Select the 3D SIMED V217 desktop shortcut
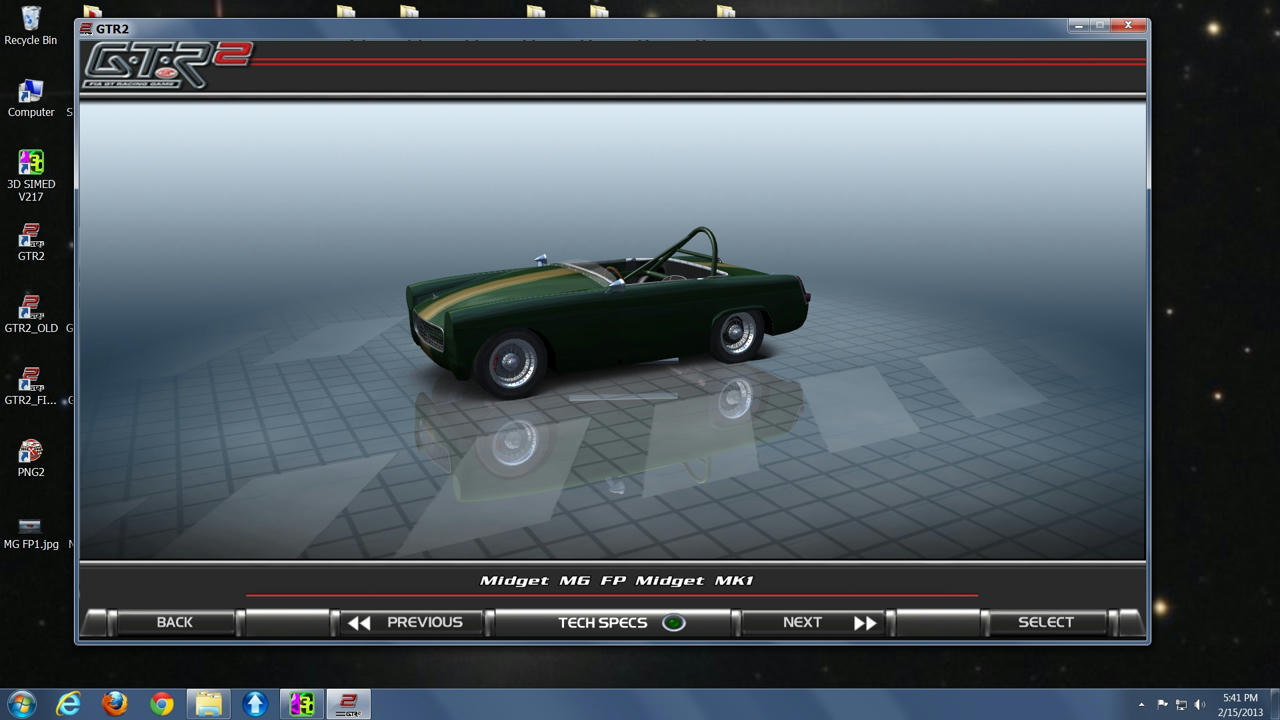The height and width of the screenshot is (720, 1280). coord(31,176)
